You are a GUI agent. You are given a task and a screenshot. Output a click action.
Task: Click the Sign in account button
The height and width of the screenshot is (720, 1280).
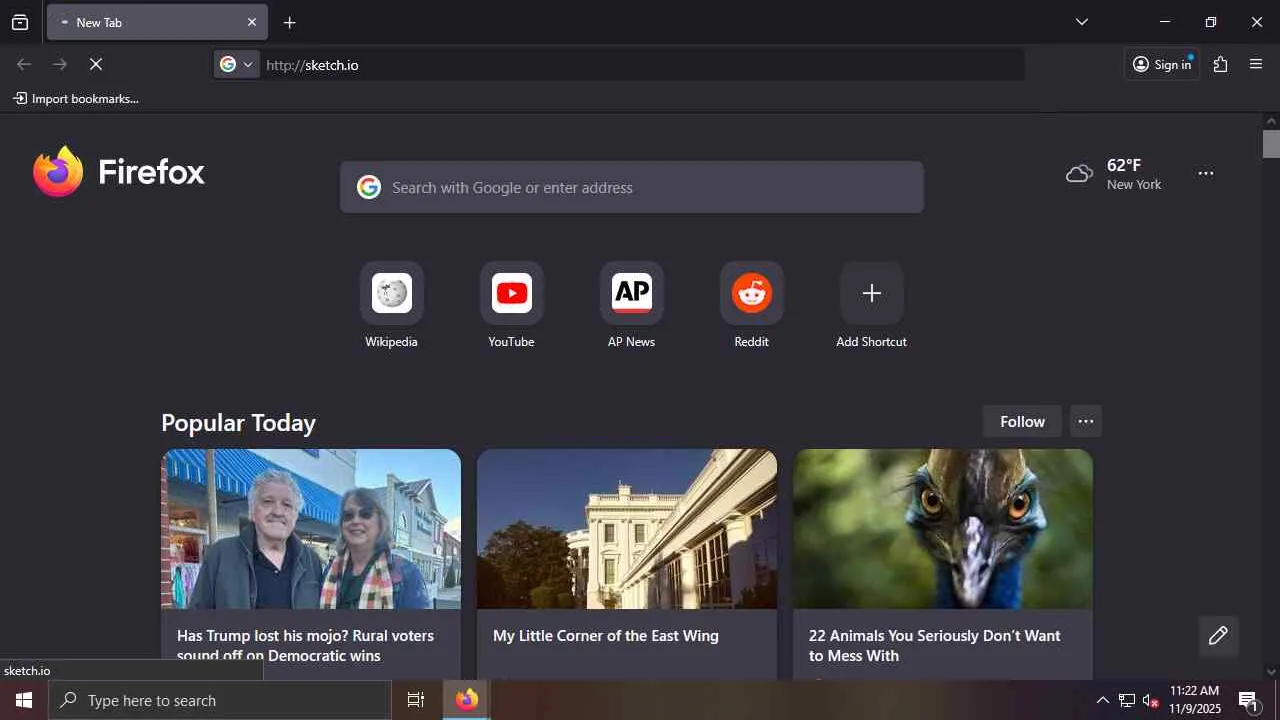(1162, 64)
